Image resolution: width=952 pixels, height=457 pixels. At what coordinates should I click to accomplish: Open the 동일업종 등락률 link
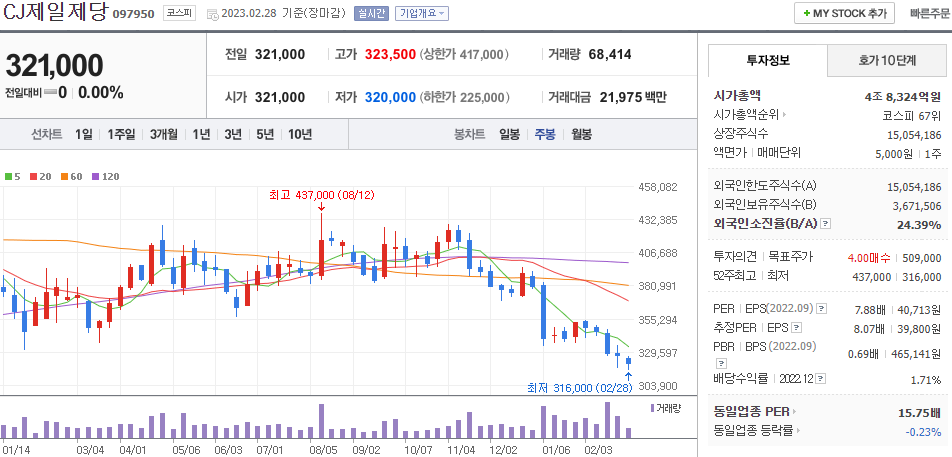[753, 431]
